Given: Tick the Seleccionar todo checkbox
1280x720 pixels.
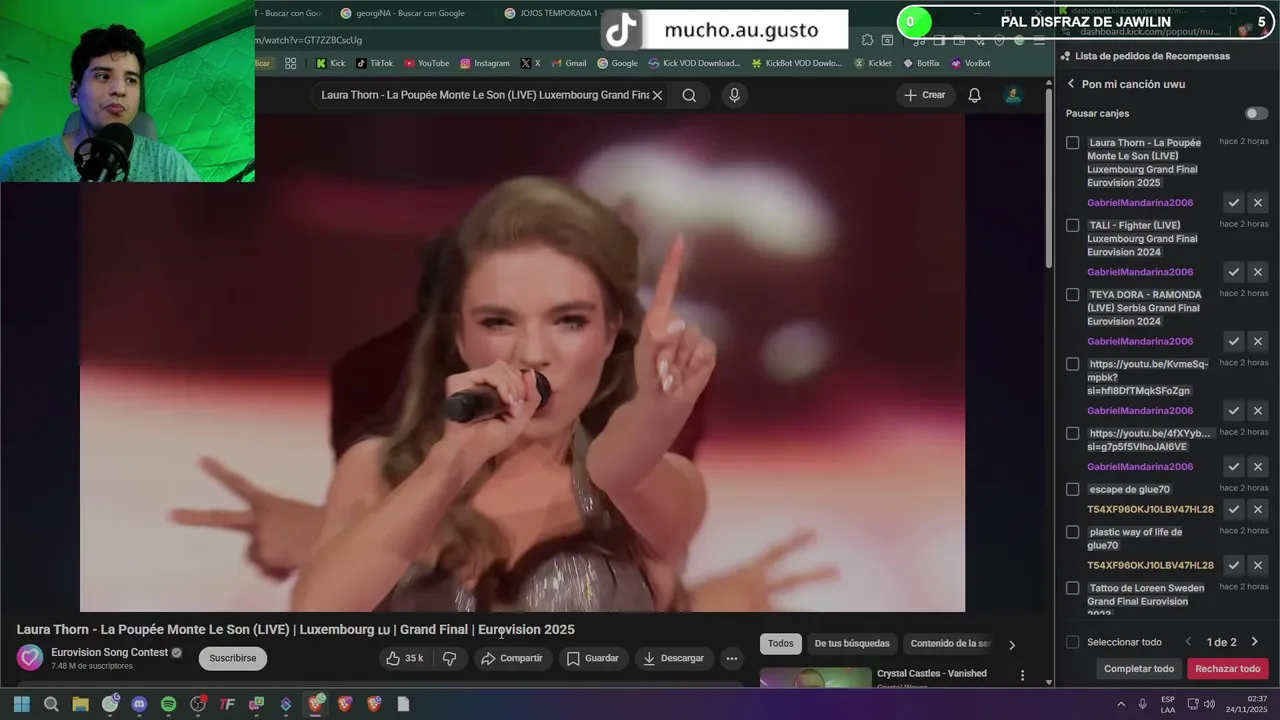Looking at the screenshot, I should 1072,642.
